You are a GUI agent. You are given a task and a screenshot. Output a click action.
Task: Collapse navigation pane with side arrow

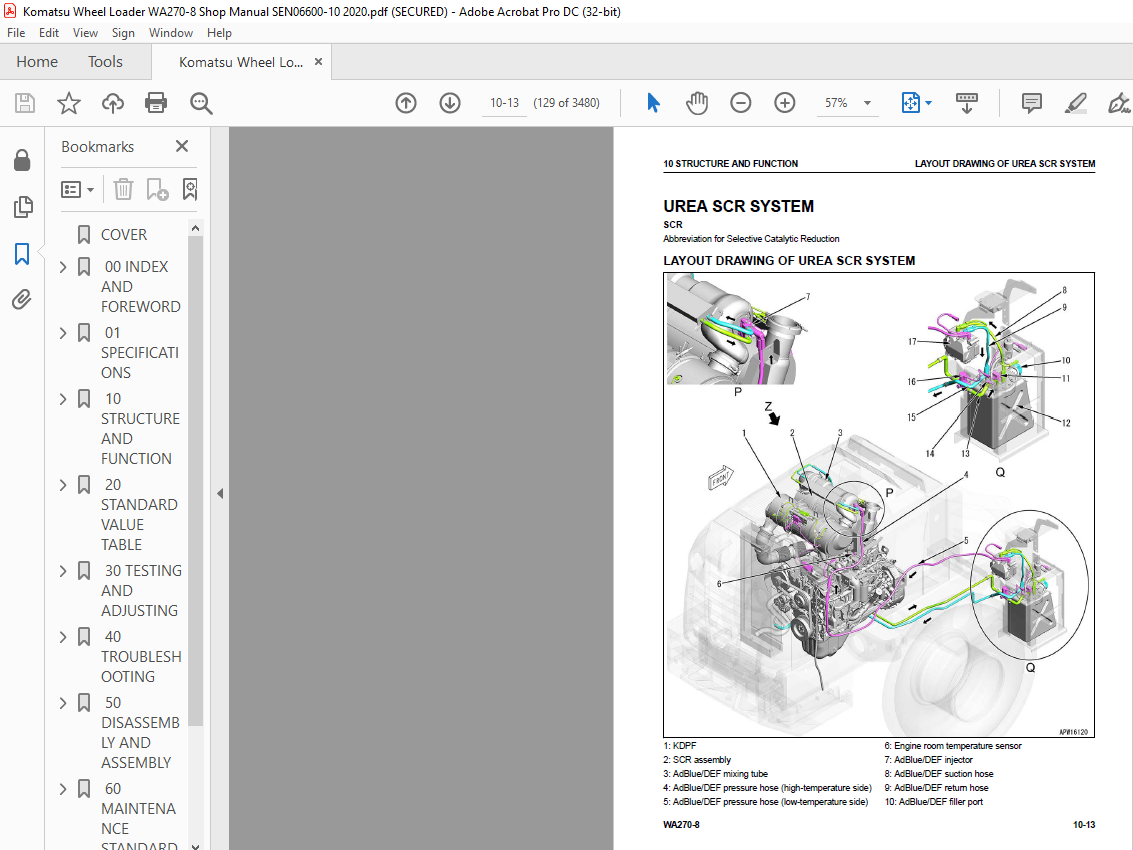pyautogui.click(x=220, y=494)
